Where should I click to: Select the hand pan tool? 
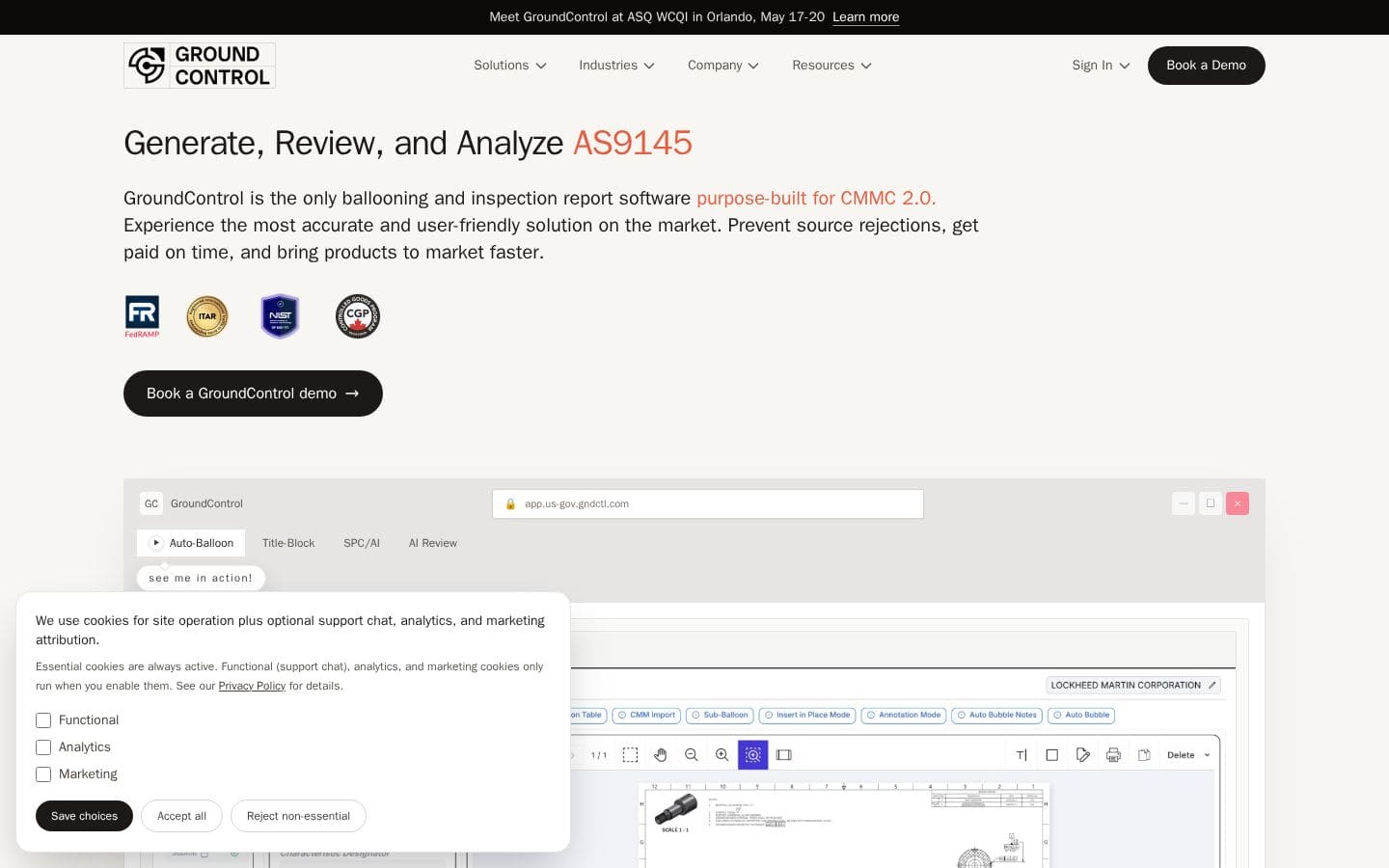click(661, 755)
